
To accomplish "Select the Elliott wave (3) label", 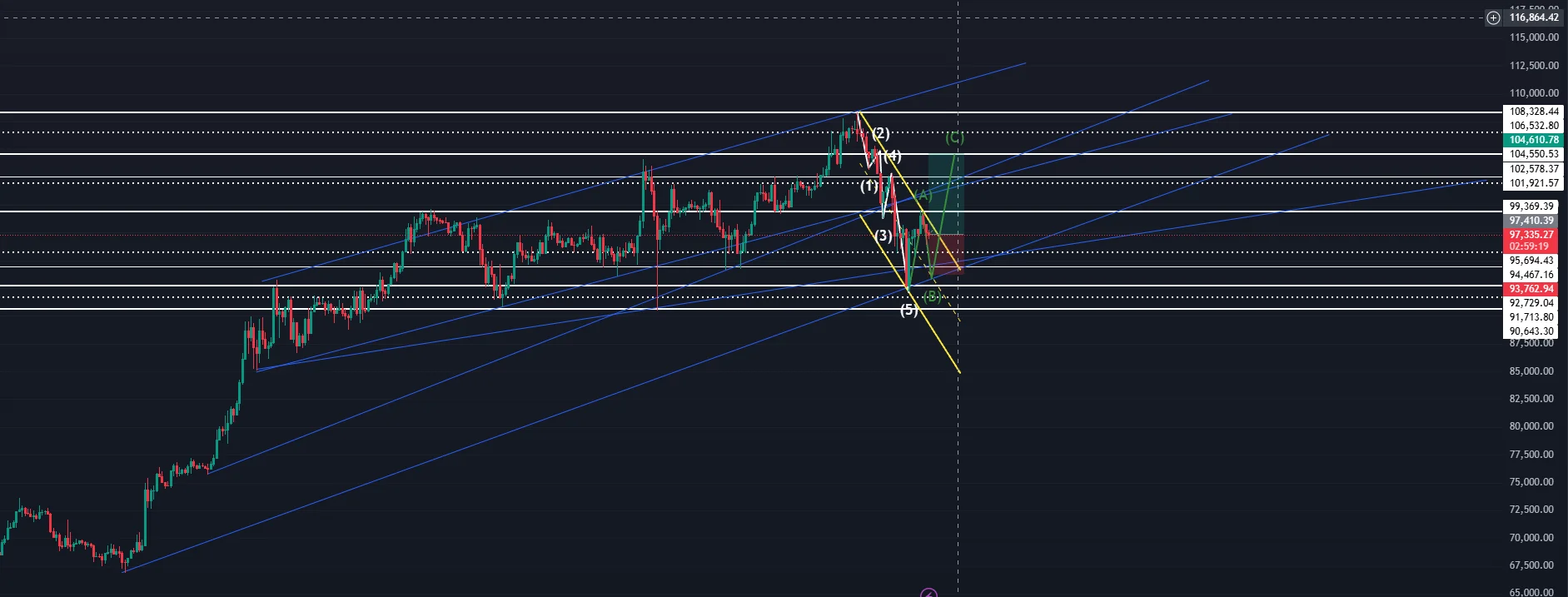I will pos(883,236).
